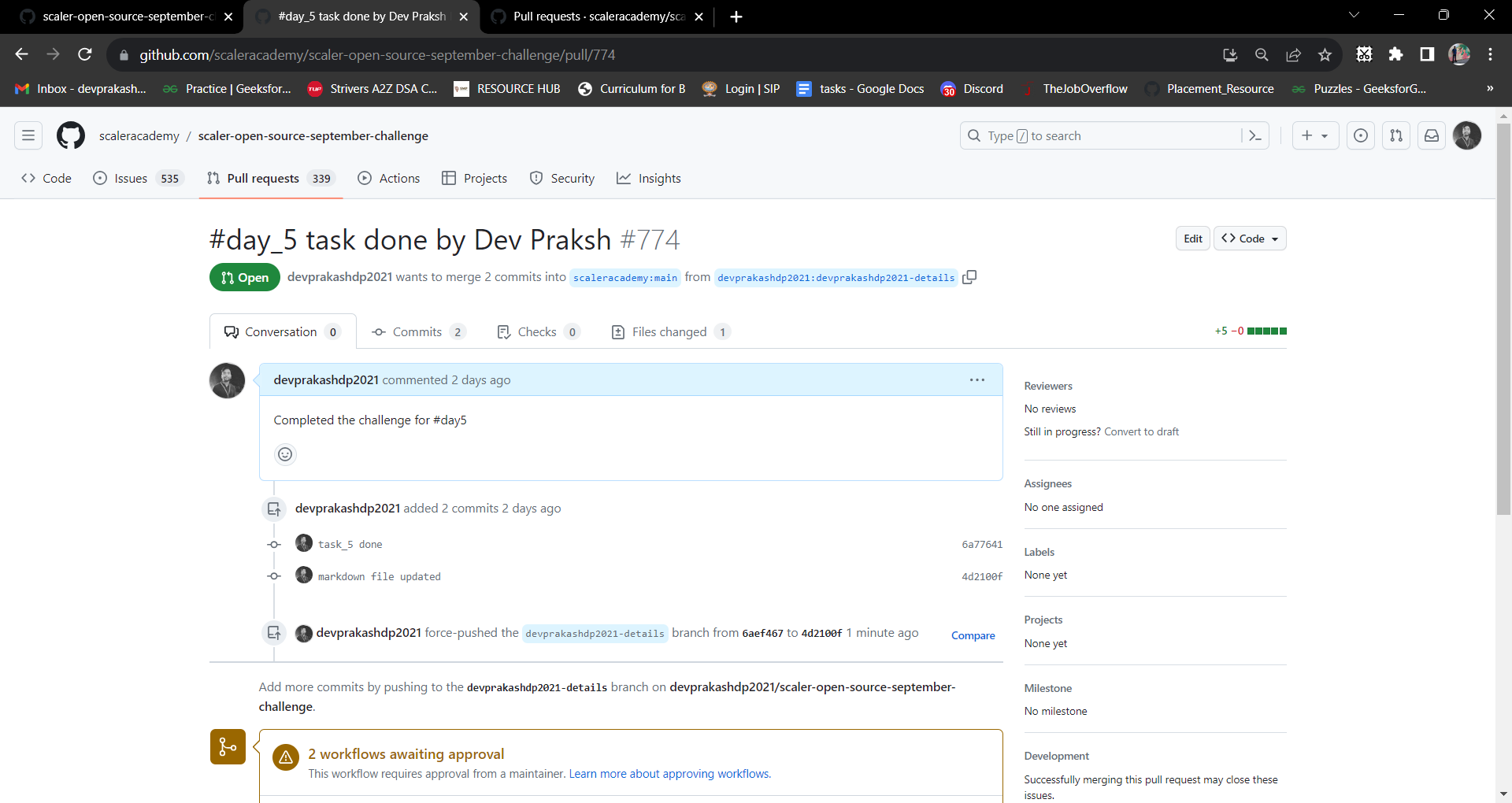Toggle the bookmark star in the address bar
The image size is (1512, 803).
[1325, 54]
